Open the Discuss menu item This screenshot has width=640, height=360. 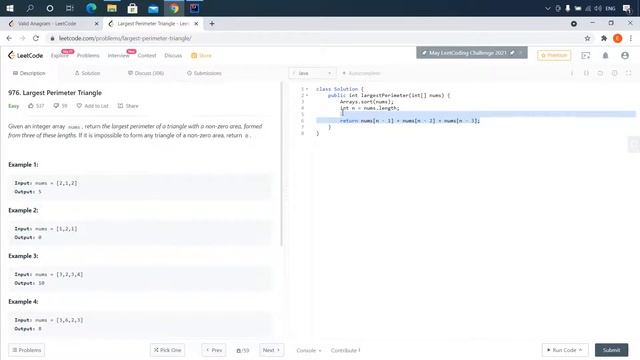(173, 56)
